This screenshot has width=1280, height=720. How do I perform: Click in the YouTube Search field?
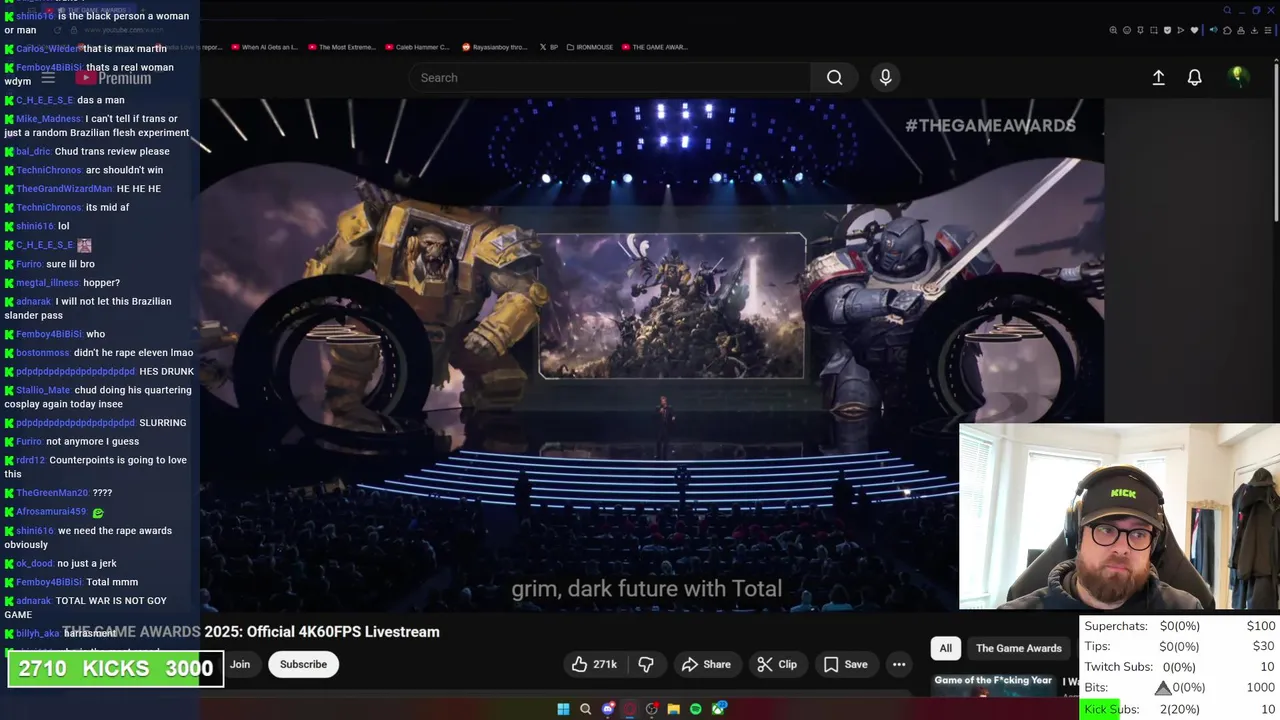point(610,78)
